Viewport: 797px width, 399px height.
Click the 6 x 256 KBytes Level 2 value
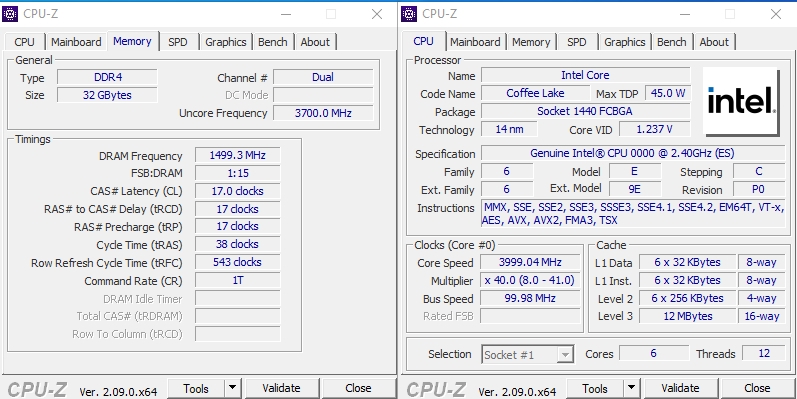pos(688,298)
